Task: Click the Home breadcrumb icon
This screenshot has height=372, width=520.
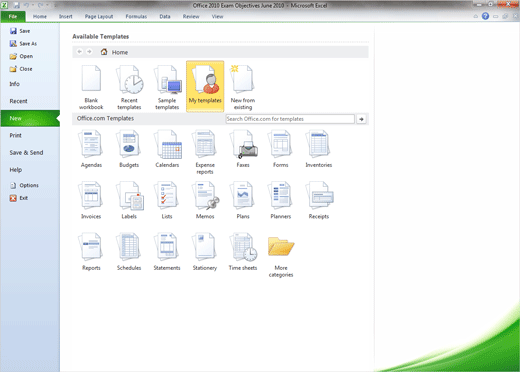Action: 104,52
